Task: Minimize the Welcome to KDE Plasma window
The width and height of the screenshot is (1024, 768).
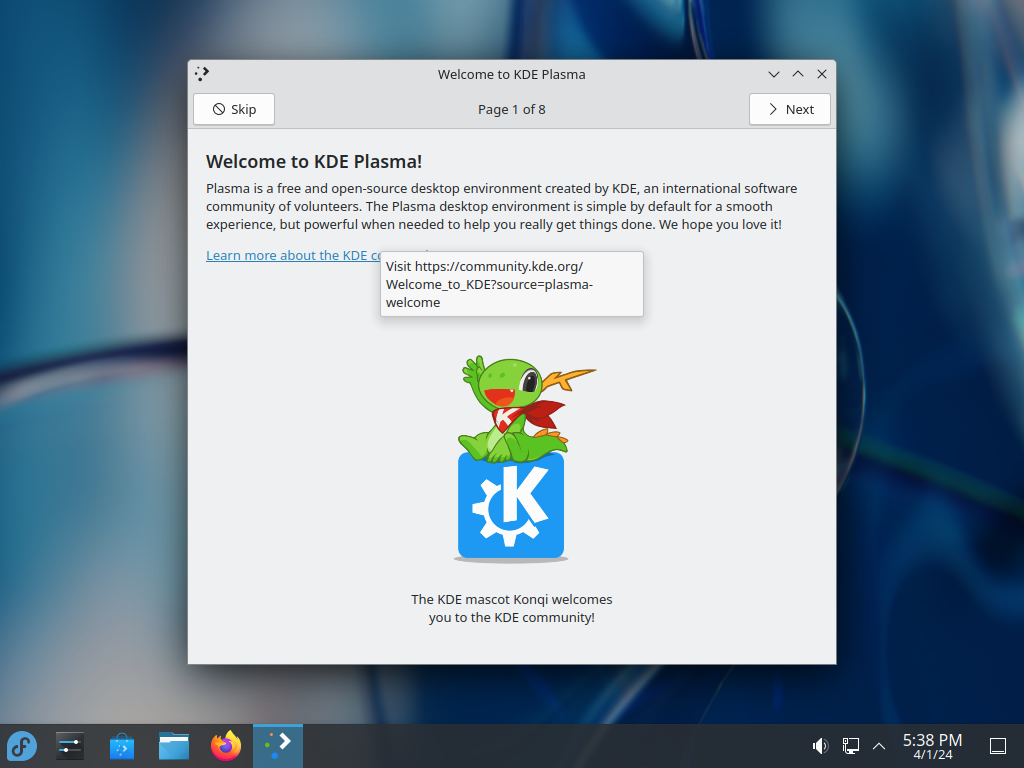Action: click(774, 74)
